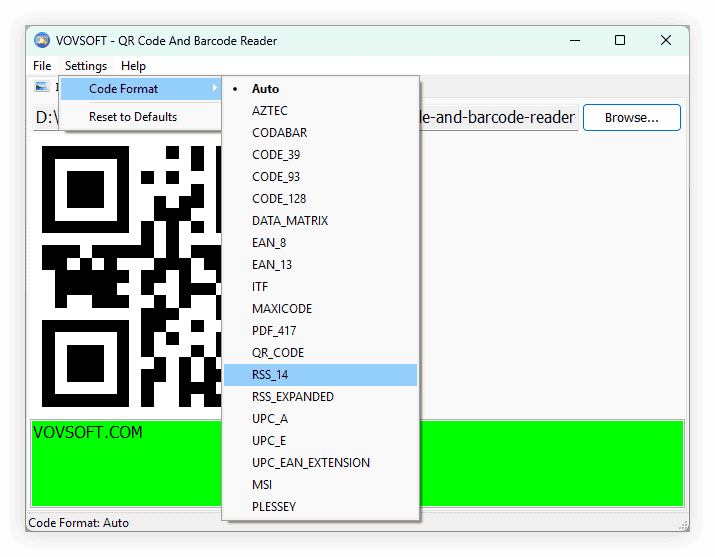Select the DATA_MATRIX format

(321, 221)
